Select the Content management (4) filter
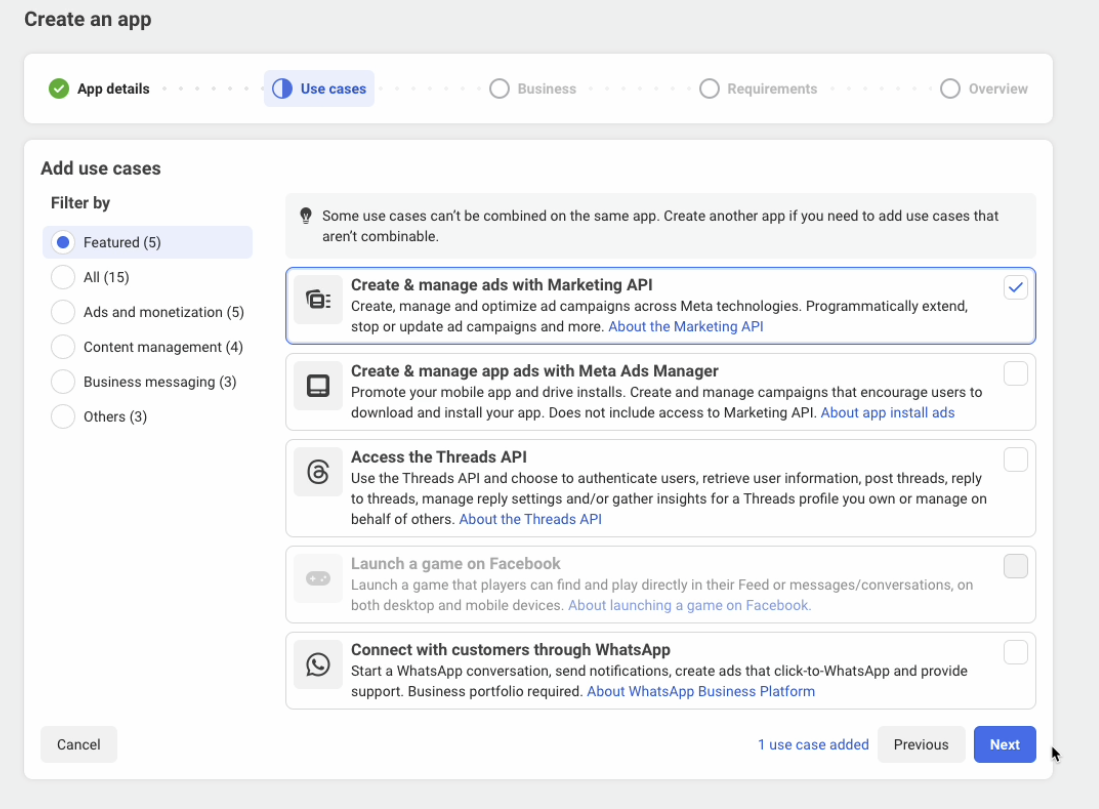Viewport: 1099px width, 809px height. [147, 347]
